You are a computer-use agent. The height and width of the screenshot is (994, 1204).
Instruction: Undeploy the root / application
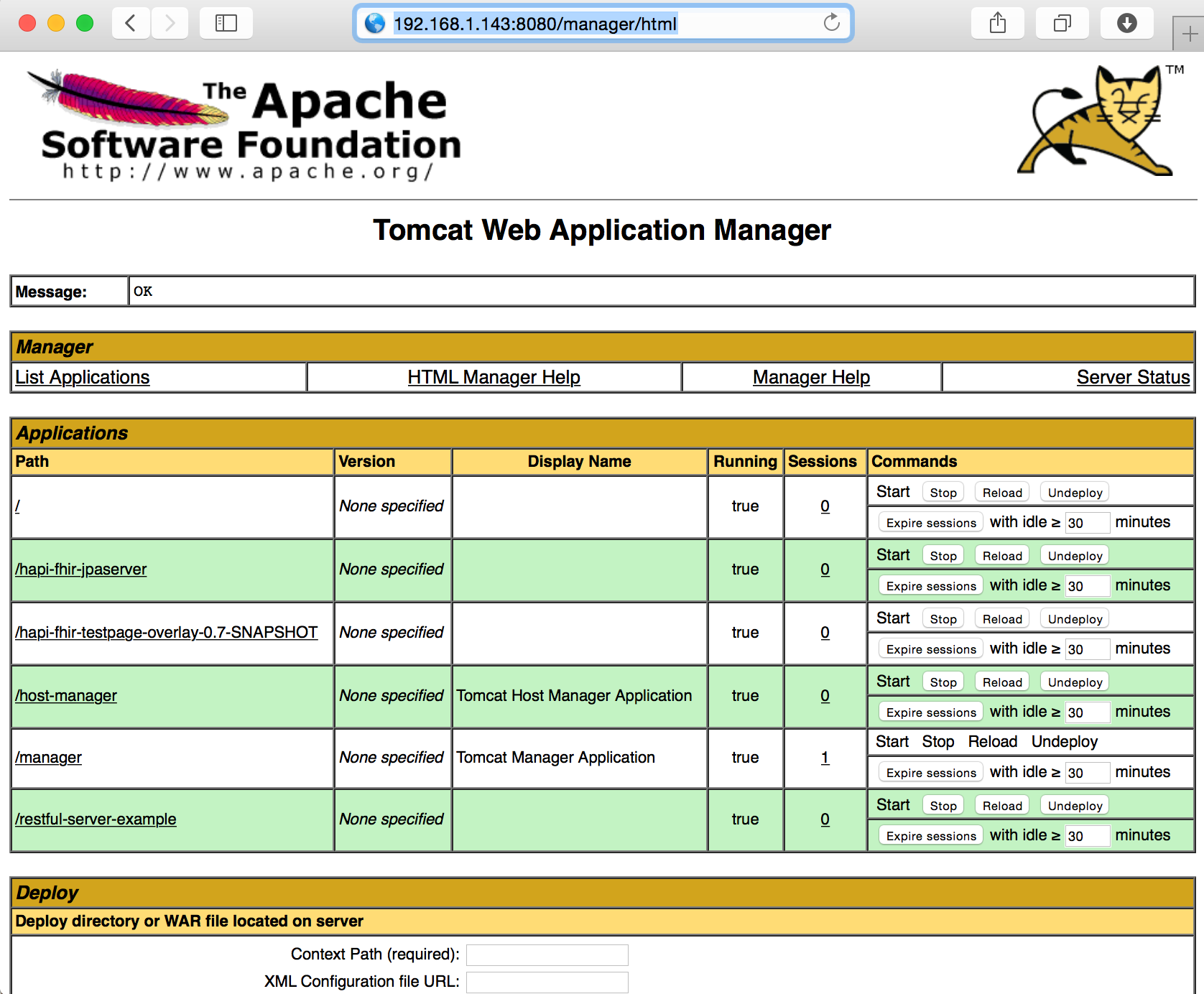point(1075,493)
